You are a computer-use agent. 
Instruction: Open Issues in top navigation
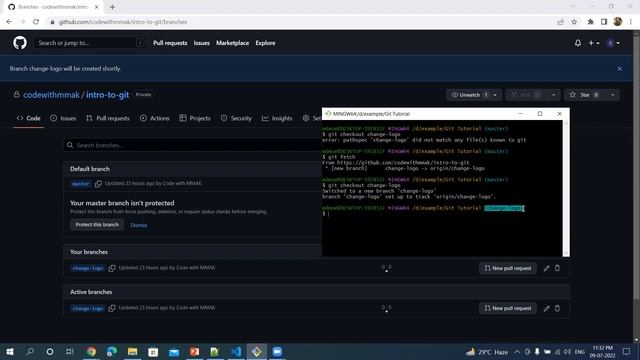[201, 43]
